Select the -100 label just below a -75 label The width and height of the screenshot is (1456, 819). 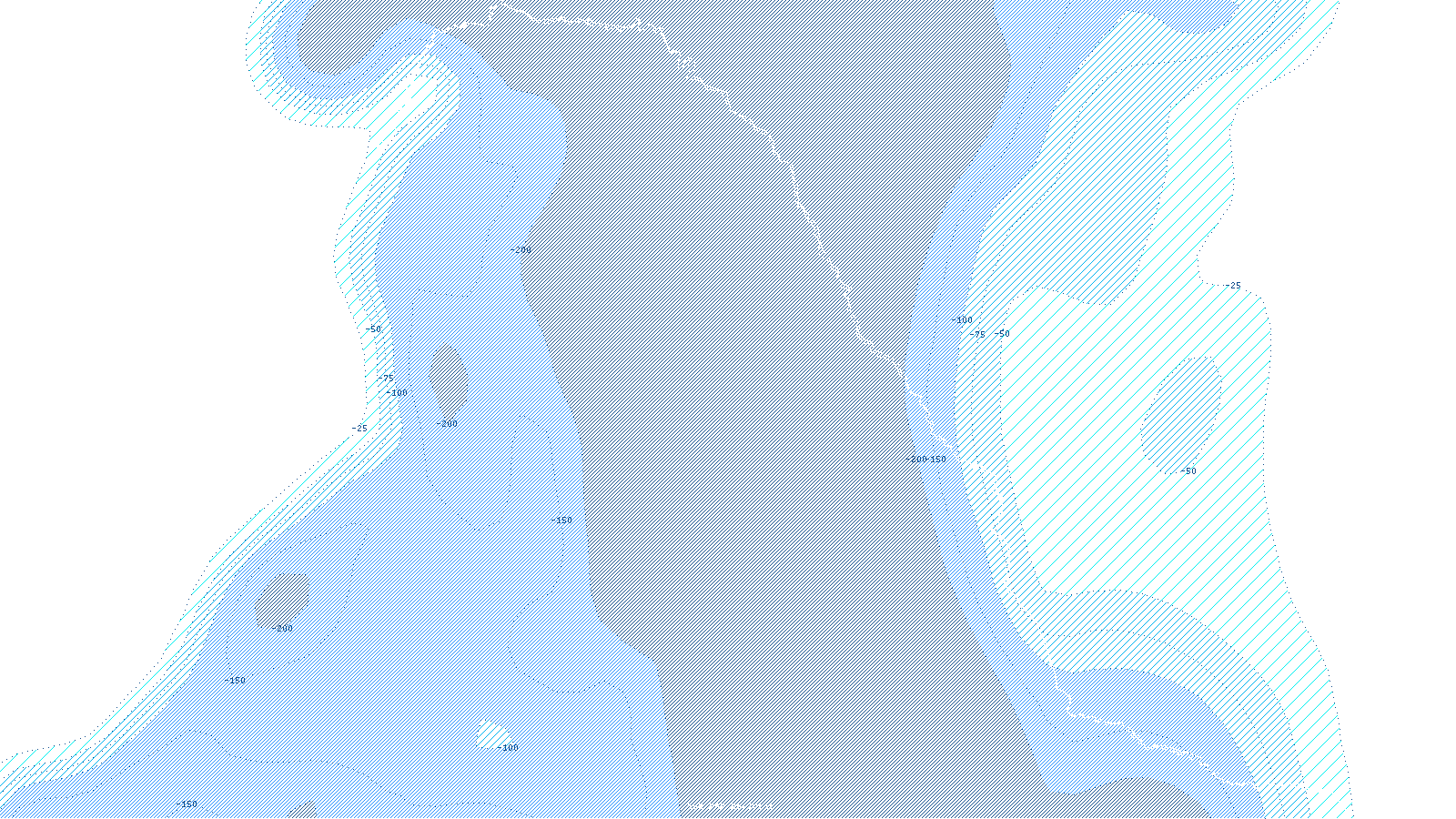click(x=397, y=393)
